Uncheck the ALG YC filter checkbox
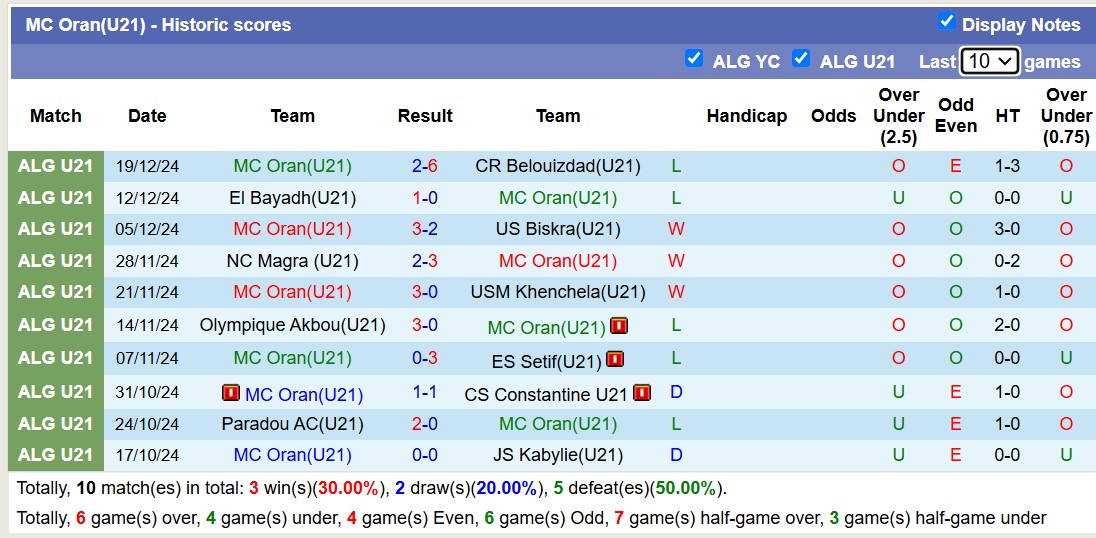The image size is (1096, 538). [694, 59]
